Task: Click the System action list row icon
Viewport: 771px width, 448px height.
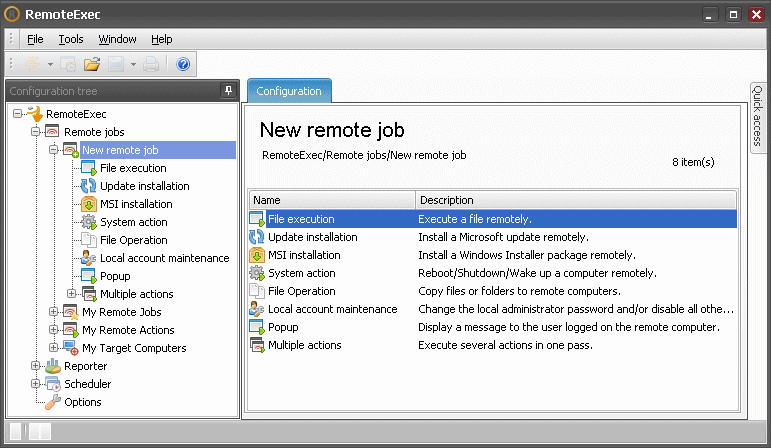Action: tap(257, 273)
